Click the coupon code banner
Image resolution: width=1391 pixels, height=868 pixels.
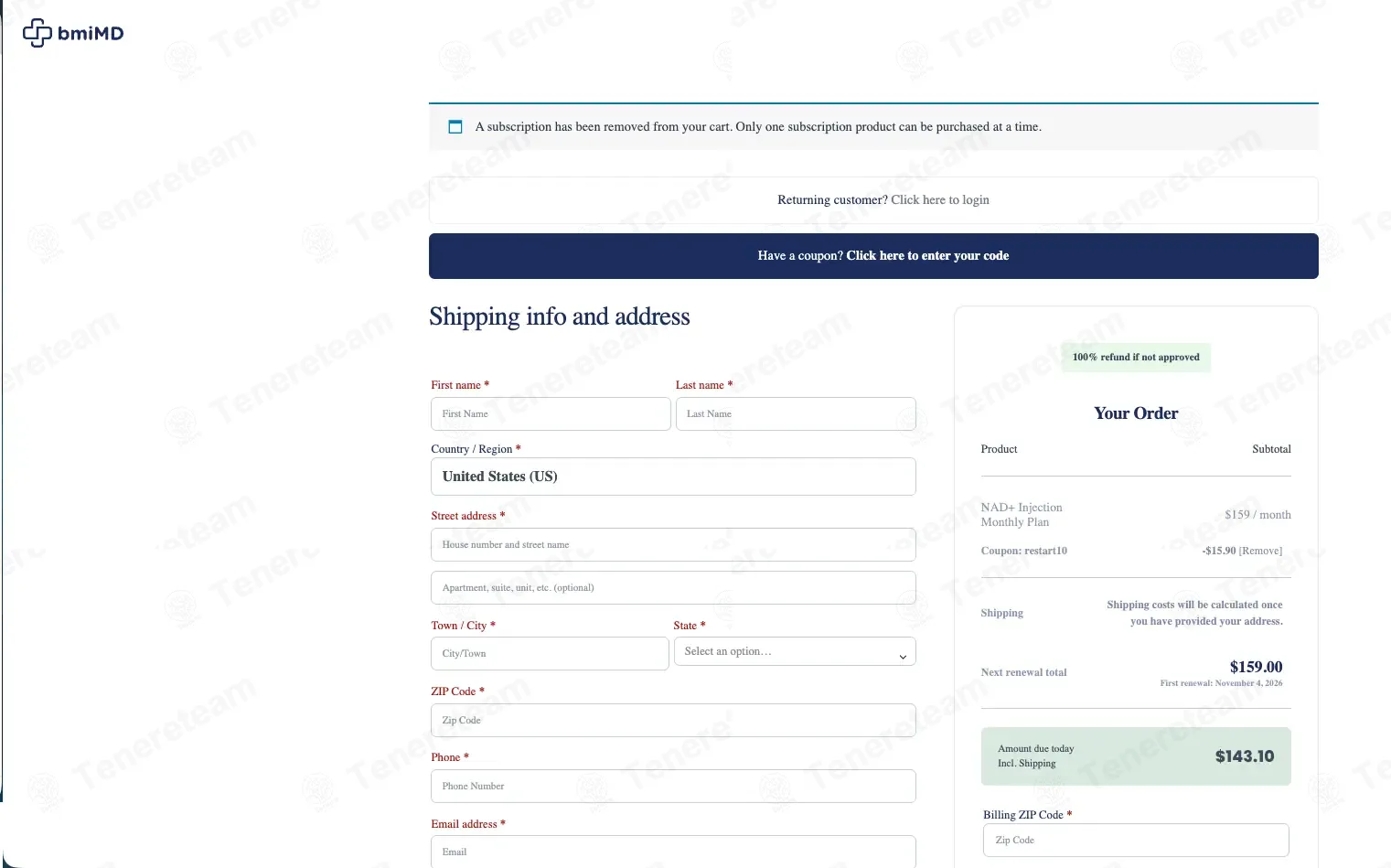[873, 256]
